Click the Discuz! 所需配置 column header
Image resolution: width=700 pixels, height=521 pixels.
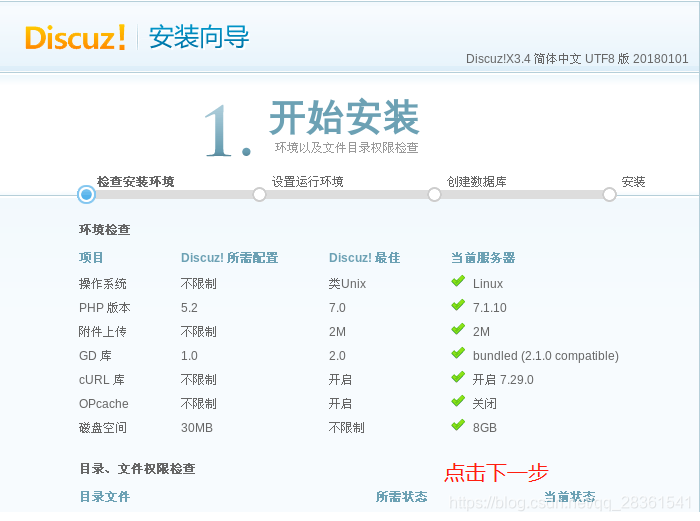(229, 258)
